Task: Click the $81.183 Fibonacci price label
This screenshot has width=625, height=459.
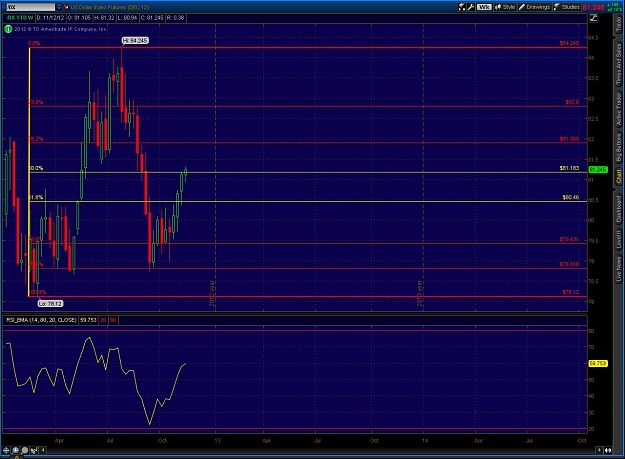Action: coord(569,168)
